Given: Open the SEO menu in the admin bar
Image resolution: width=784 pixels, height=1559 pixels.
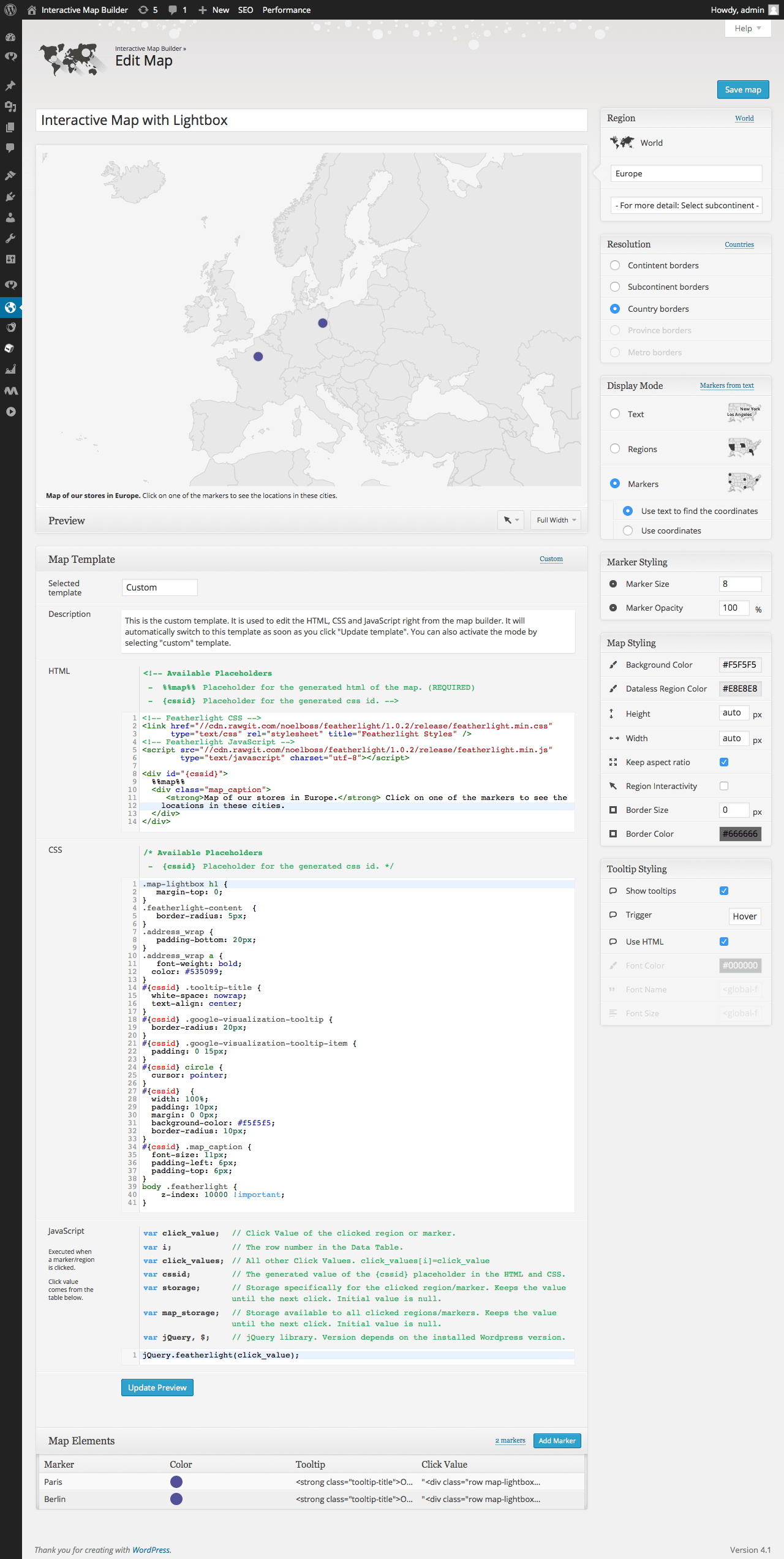Looking at the screenshot, I should point(246,10).
